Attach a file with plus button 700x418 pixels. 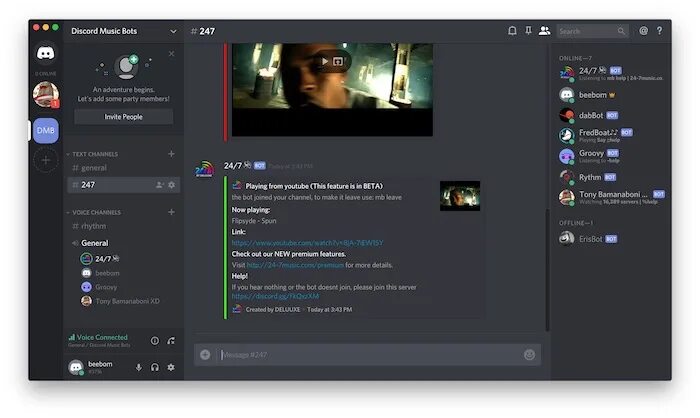point(205,355)
